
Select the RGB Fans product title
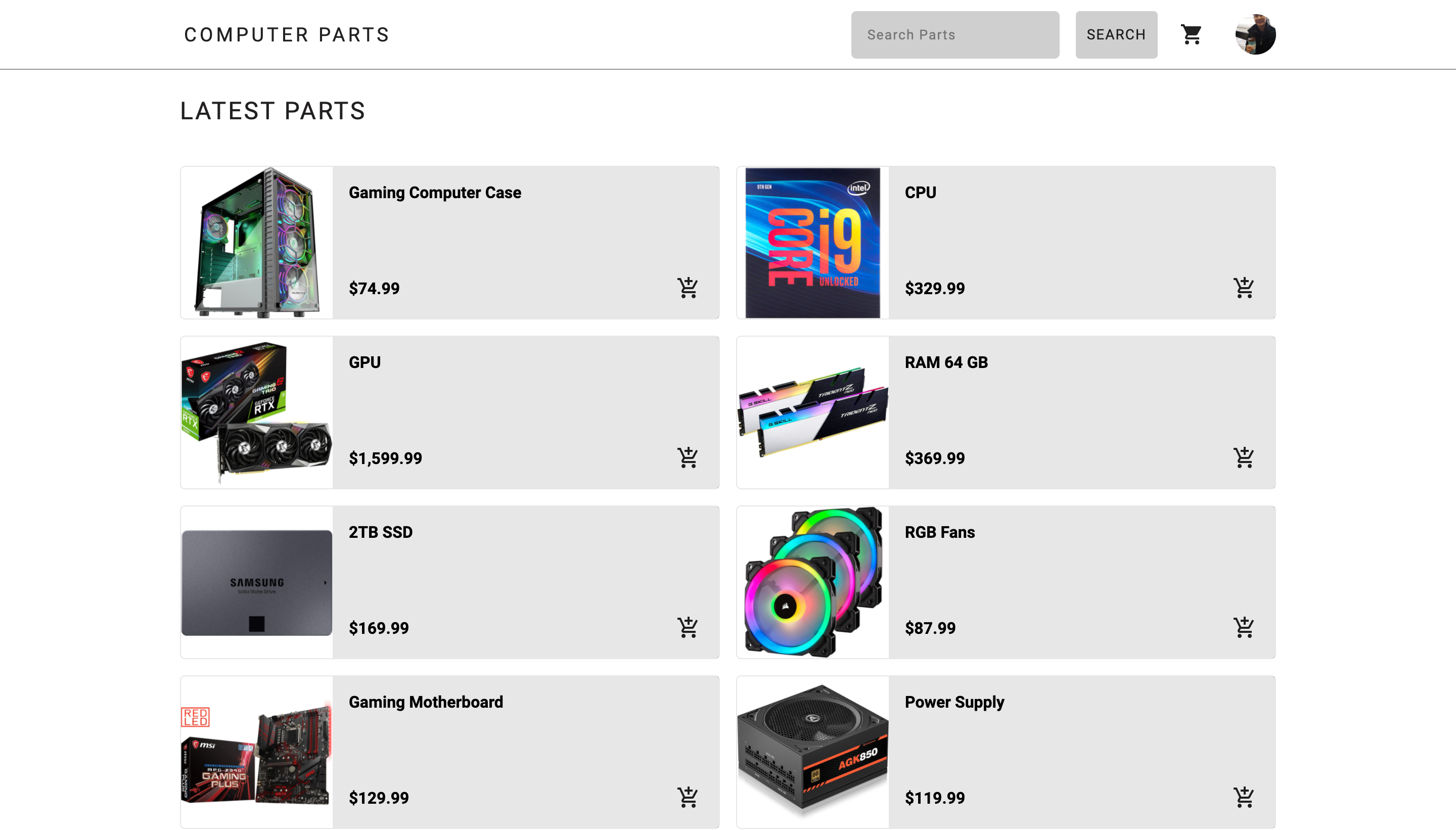[x=939, y=532]
